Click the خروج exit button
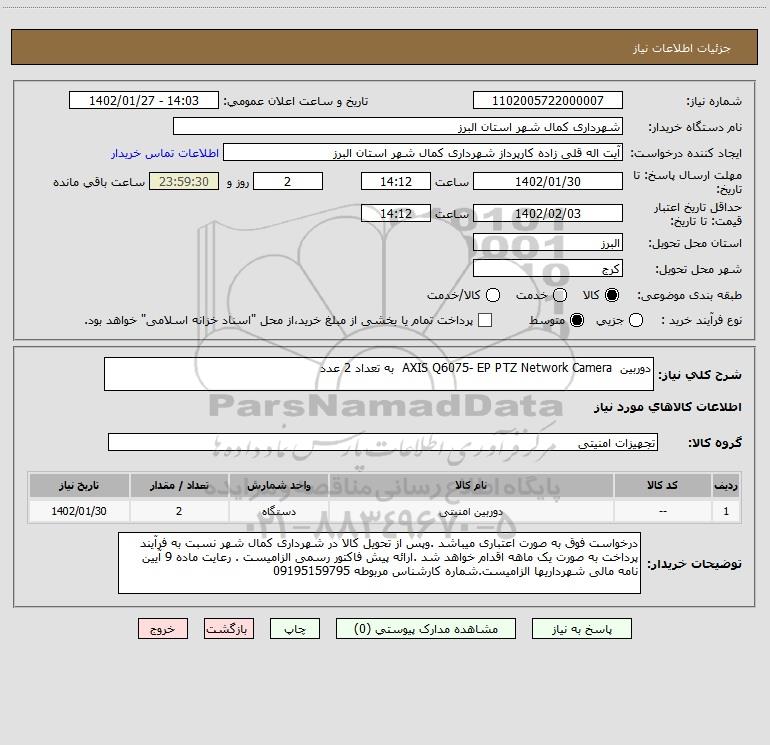770x745 pixels. point(163,629)
